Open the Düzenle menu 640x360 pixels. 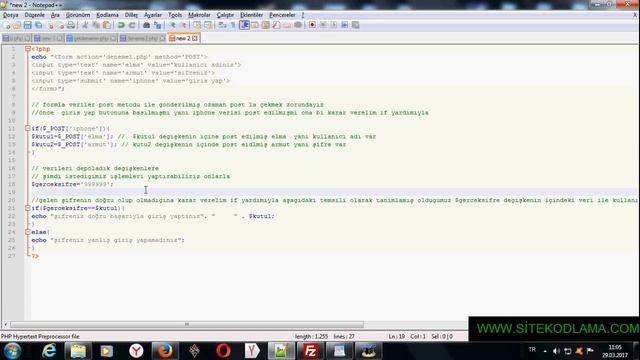click(35, 15)
